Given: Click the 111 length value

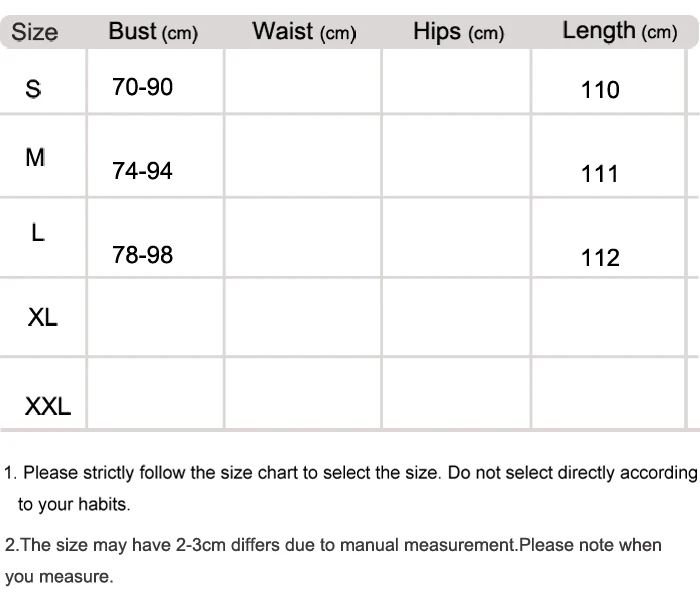Looking at the screenshot, I should click(599, 174).
